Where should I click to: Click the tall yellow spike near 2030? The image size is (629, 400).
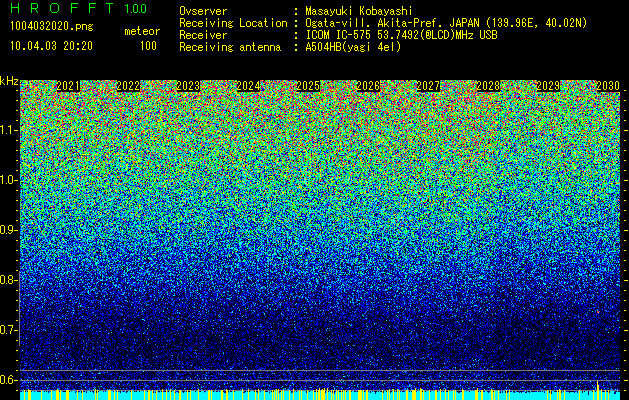point(598,390)
